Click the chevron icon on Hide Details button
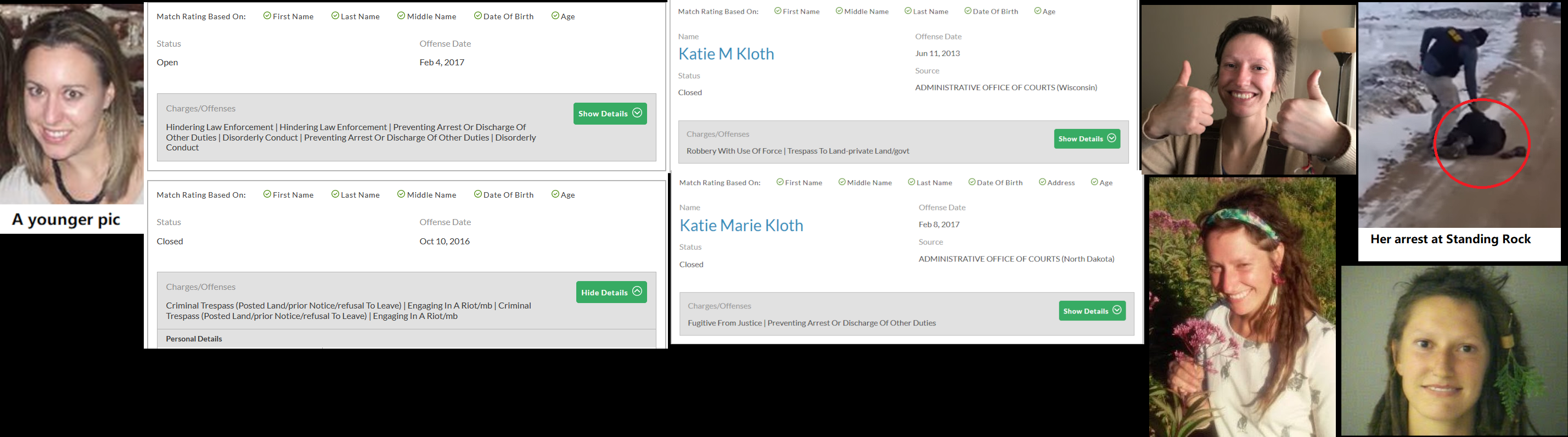 (637, 292)
